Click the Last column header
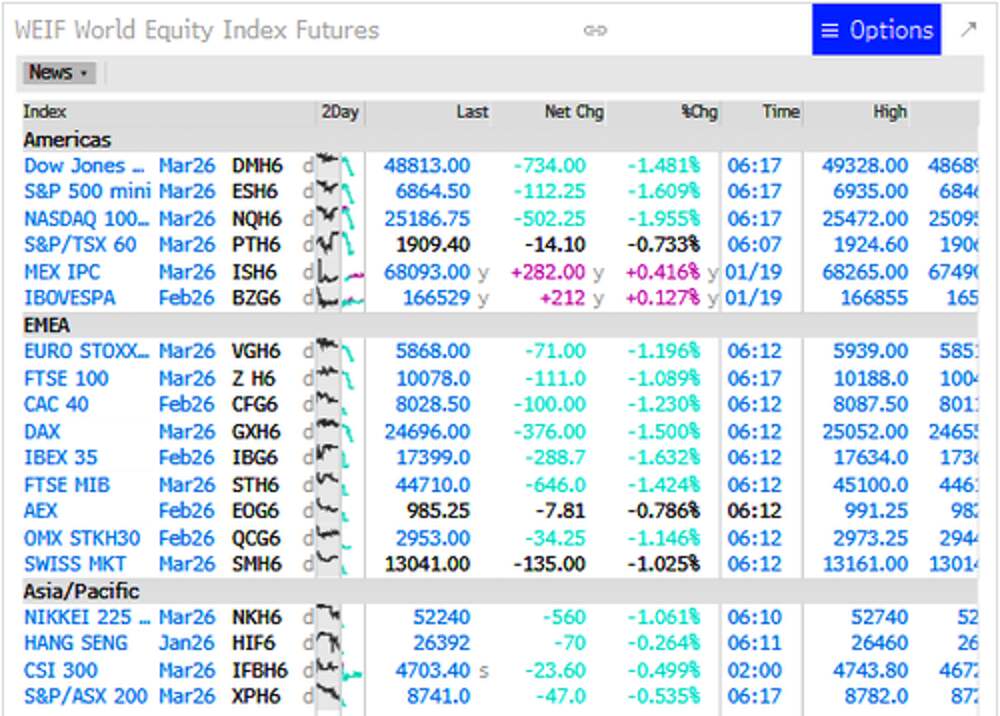This screenshot has height=716, width=1000. click(x=472, y=112)
